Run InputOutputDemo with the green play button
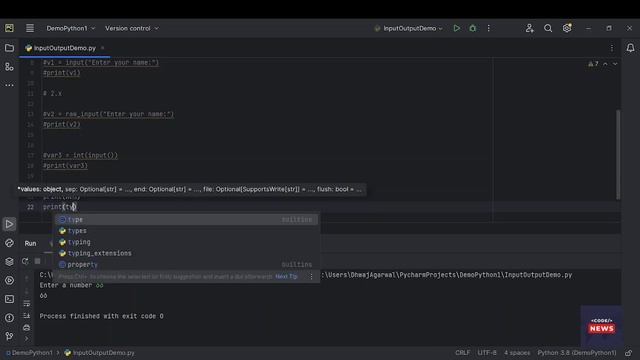 pyautogui.click(x=456, y=28)
